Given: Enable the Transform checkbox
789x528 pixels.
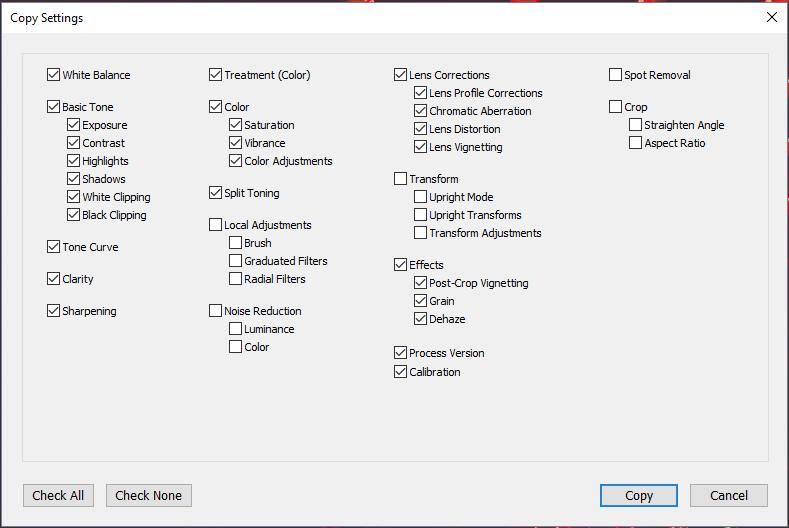Looking at the screenshot, I should 400,179.
